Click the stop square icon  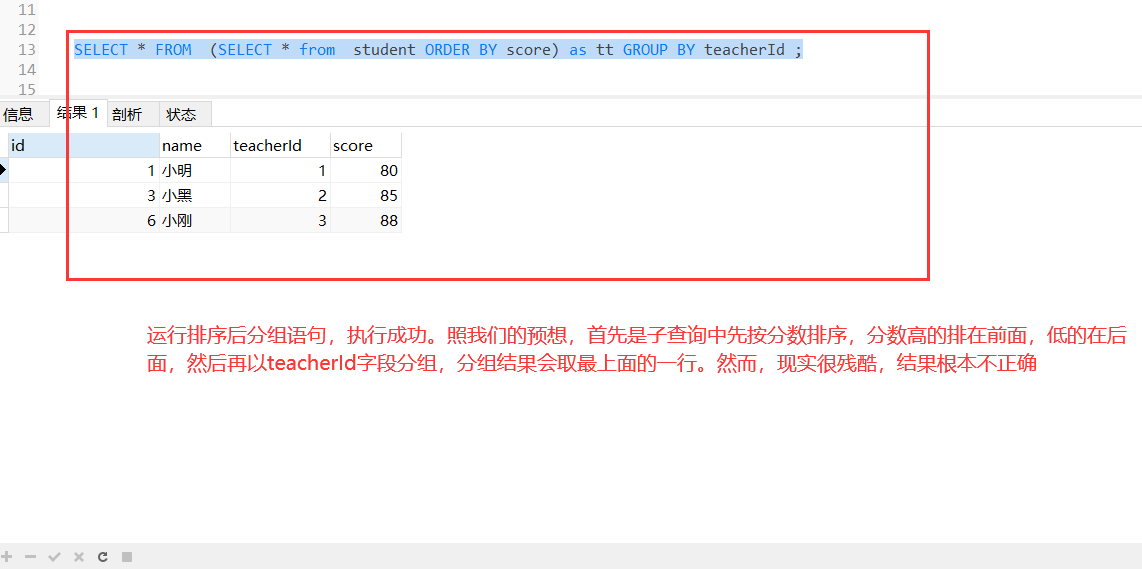click(x=127, y=557)
